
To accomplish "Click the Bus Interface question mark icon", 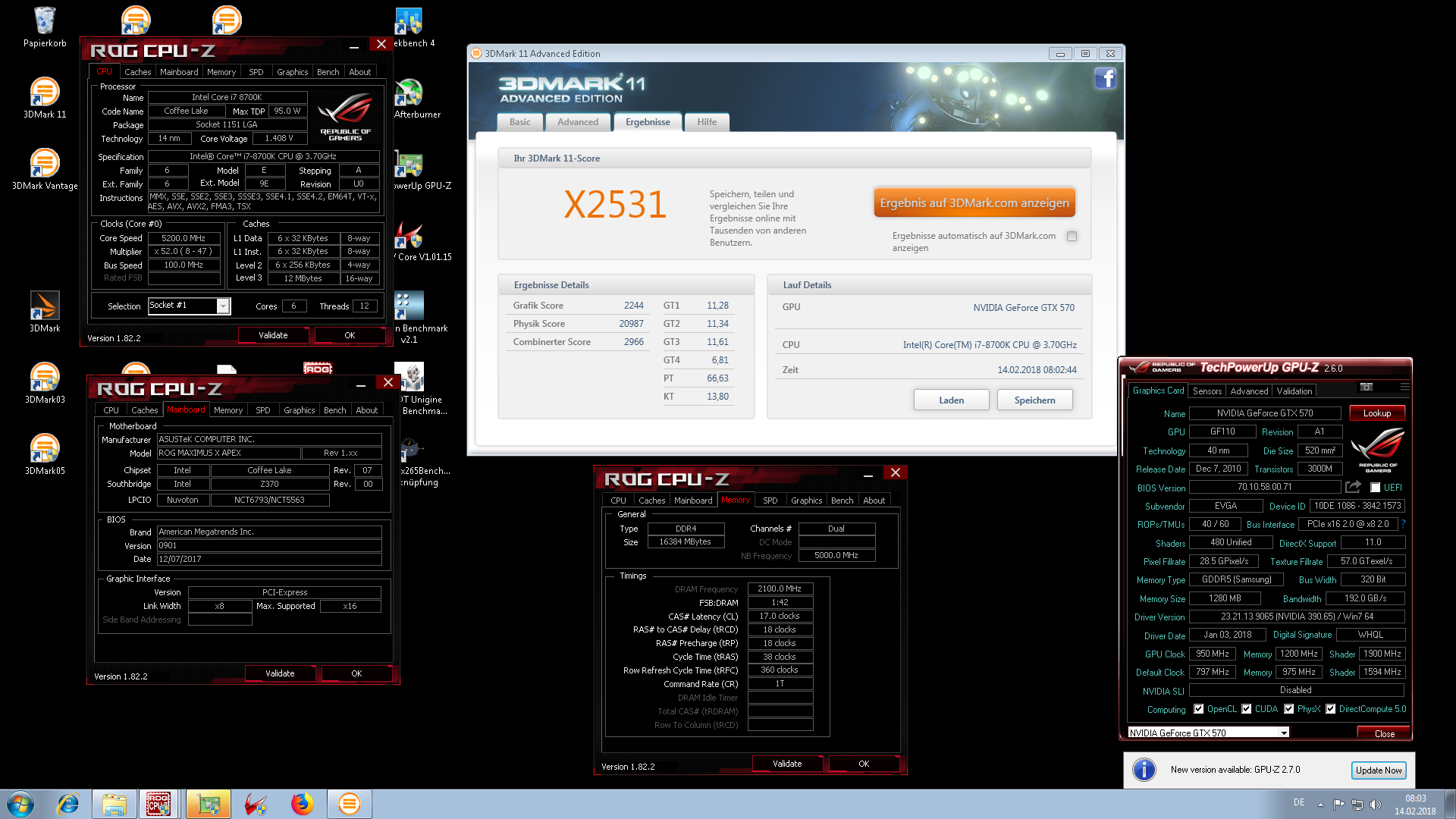I will 1404,524.
